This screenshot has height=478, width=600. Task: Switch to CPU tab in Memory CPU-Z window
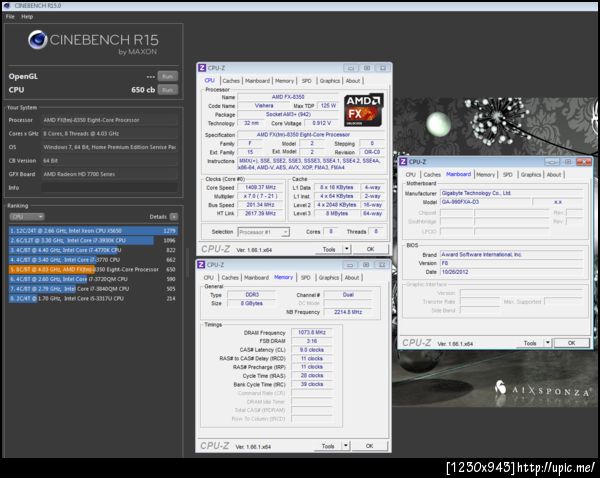(x=209, y=277)
